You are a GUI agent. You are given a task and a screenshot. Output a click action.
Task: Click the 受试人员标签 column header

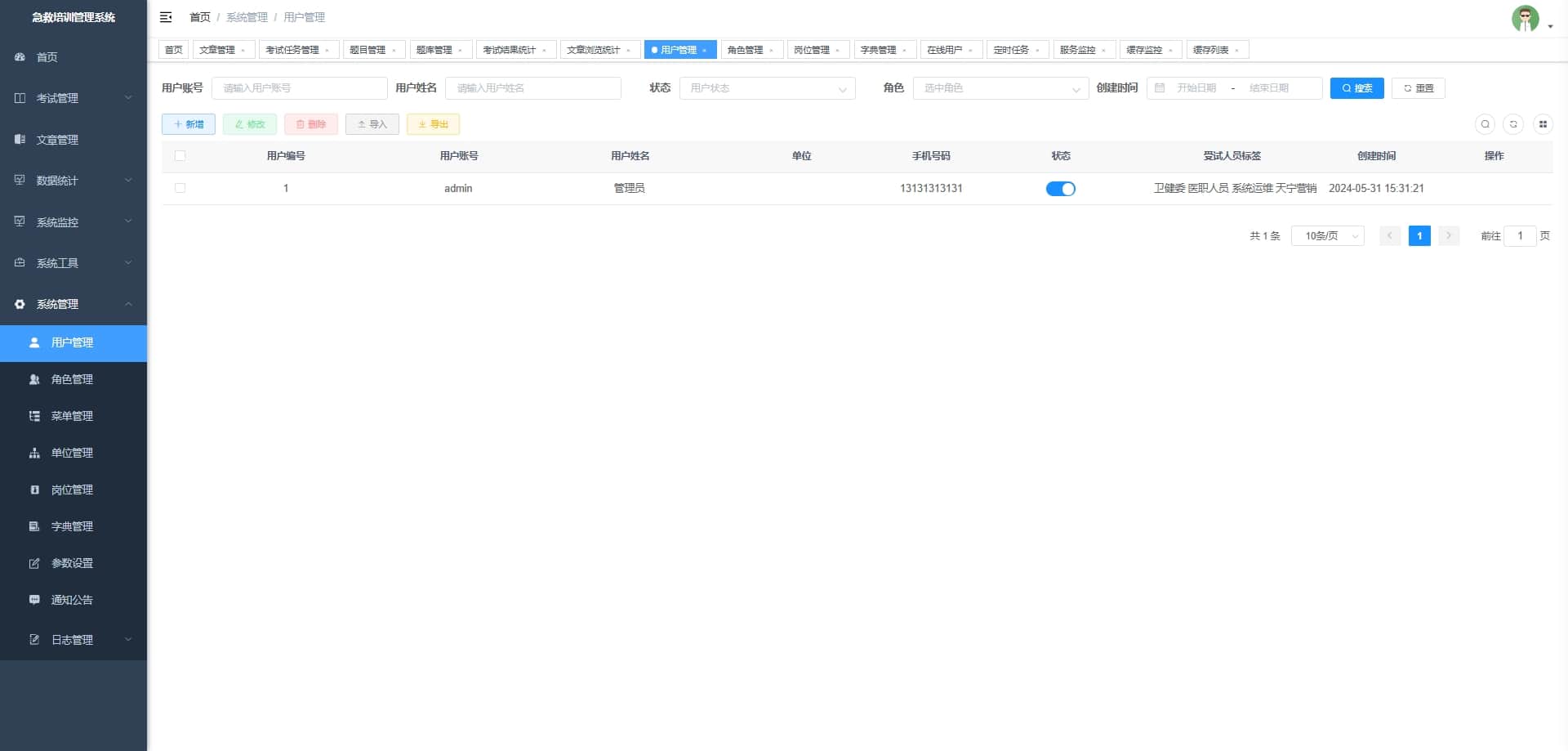(1232, 156)
